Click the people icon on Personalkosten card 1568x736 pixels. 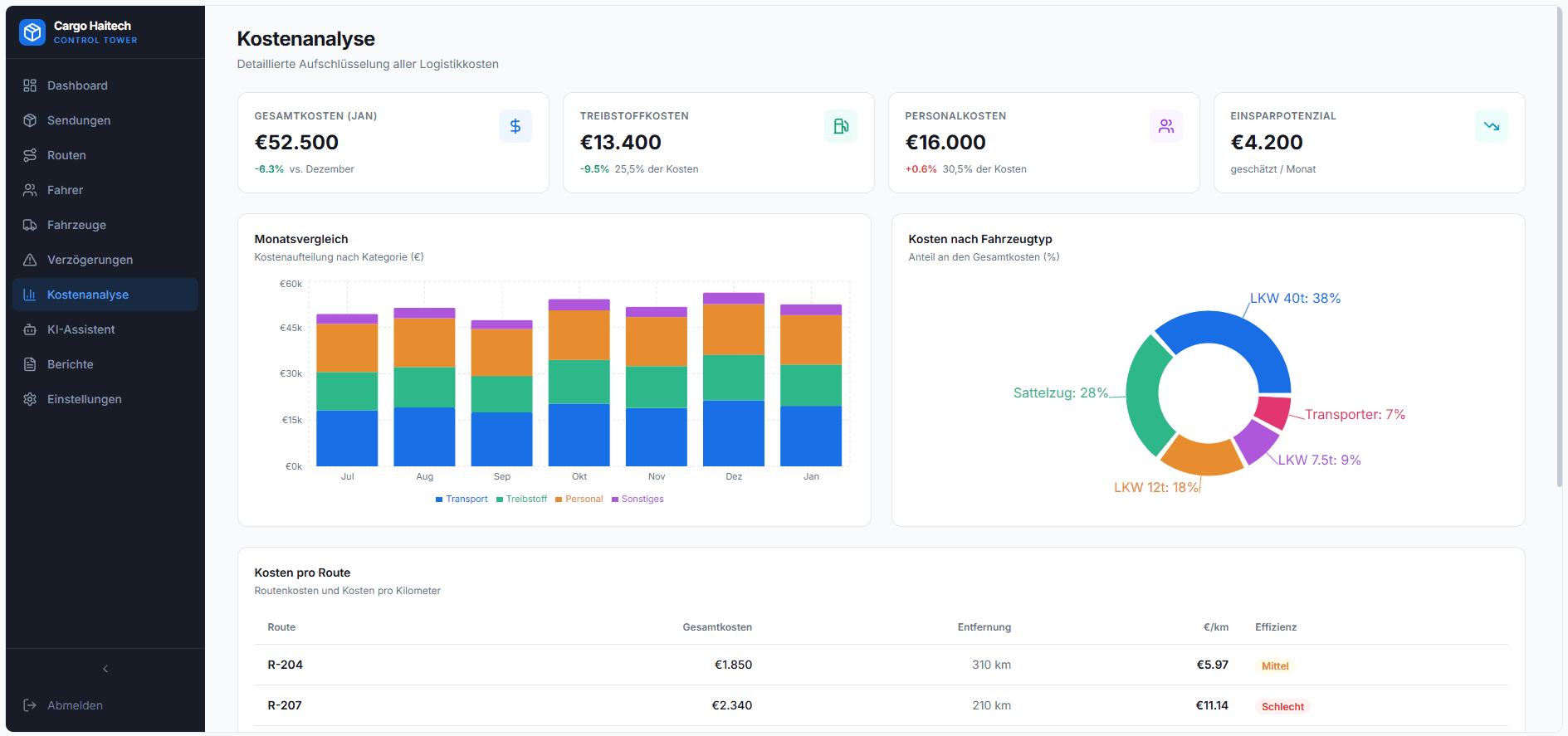(1166, 126)
